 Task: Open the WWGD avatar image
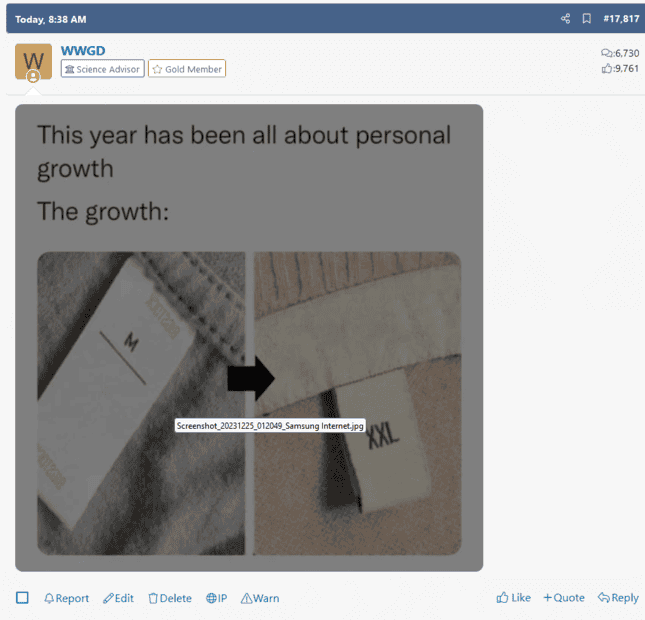(33, 62)
